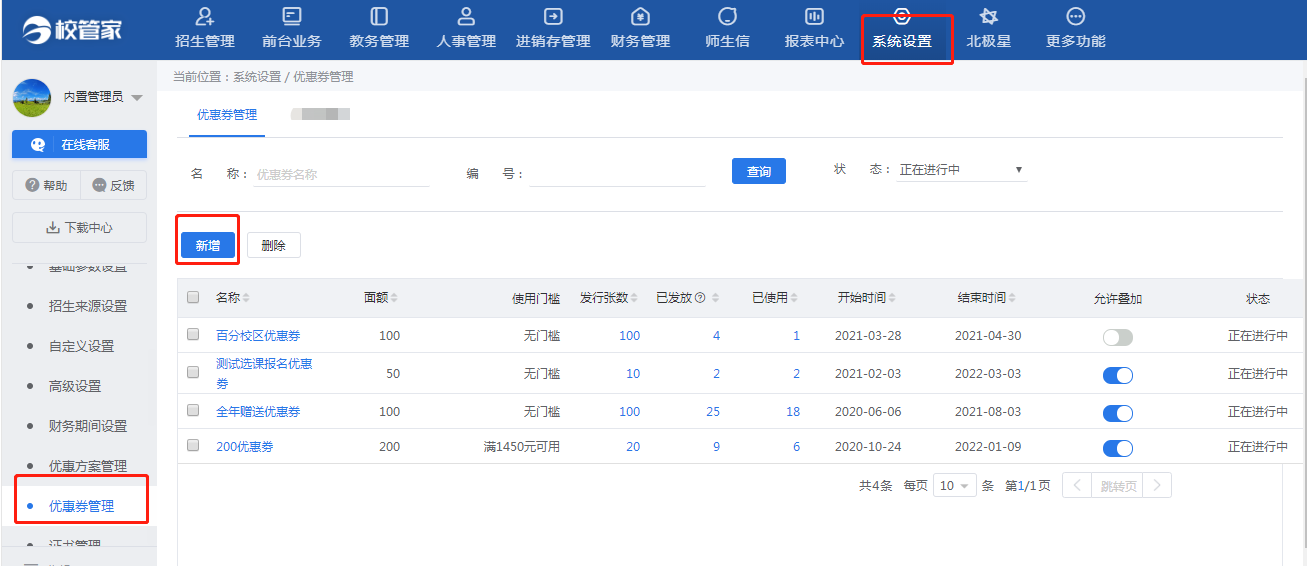Viewport: 1307px width, 566px height.
Task: Open 进销存管理 module icon
Action: (553, 17)
